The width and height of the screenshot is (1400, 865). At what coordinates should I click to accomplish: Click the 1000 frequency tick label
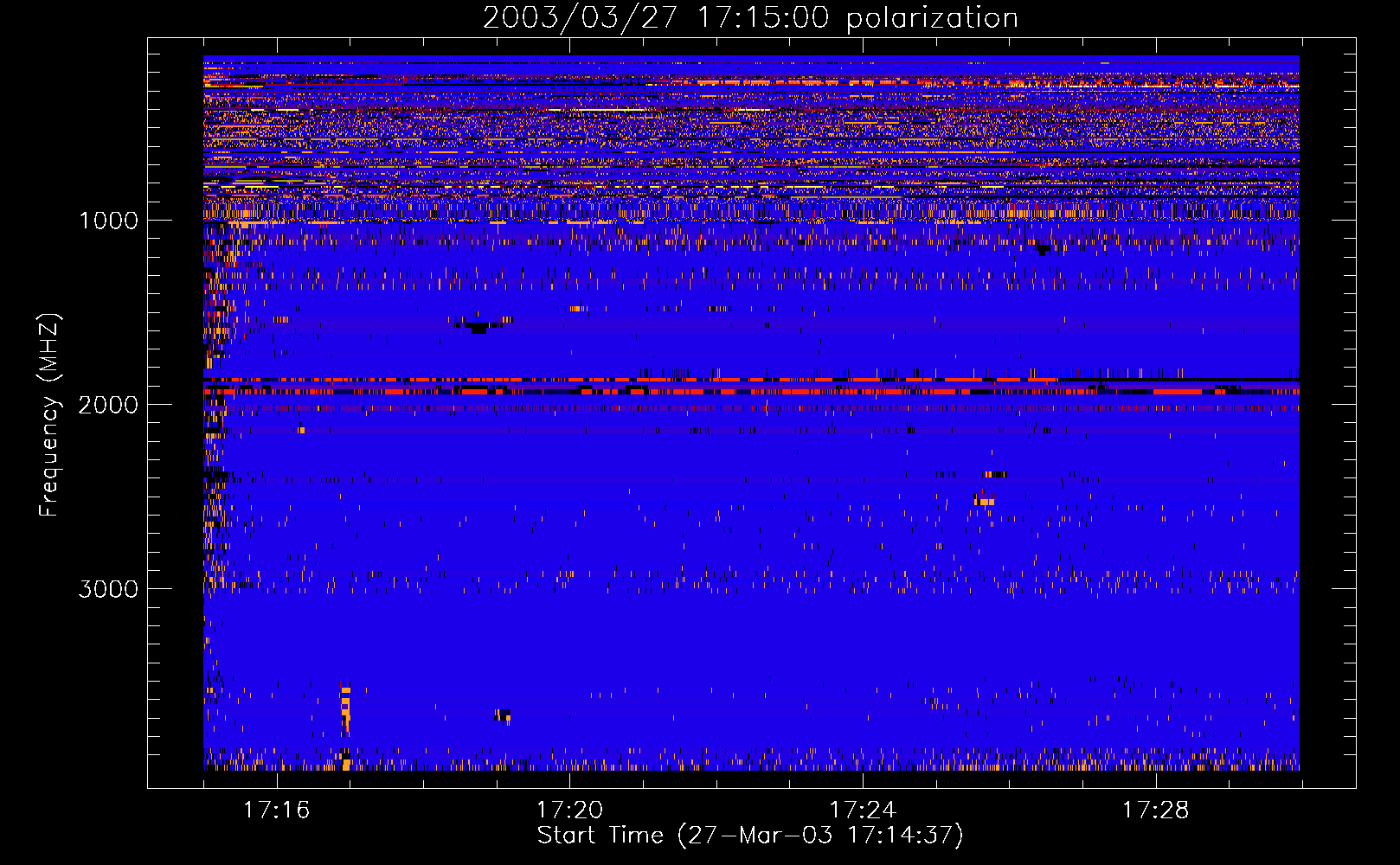(108, 221)
